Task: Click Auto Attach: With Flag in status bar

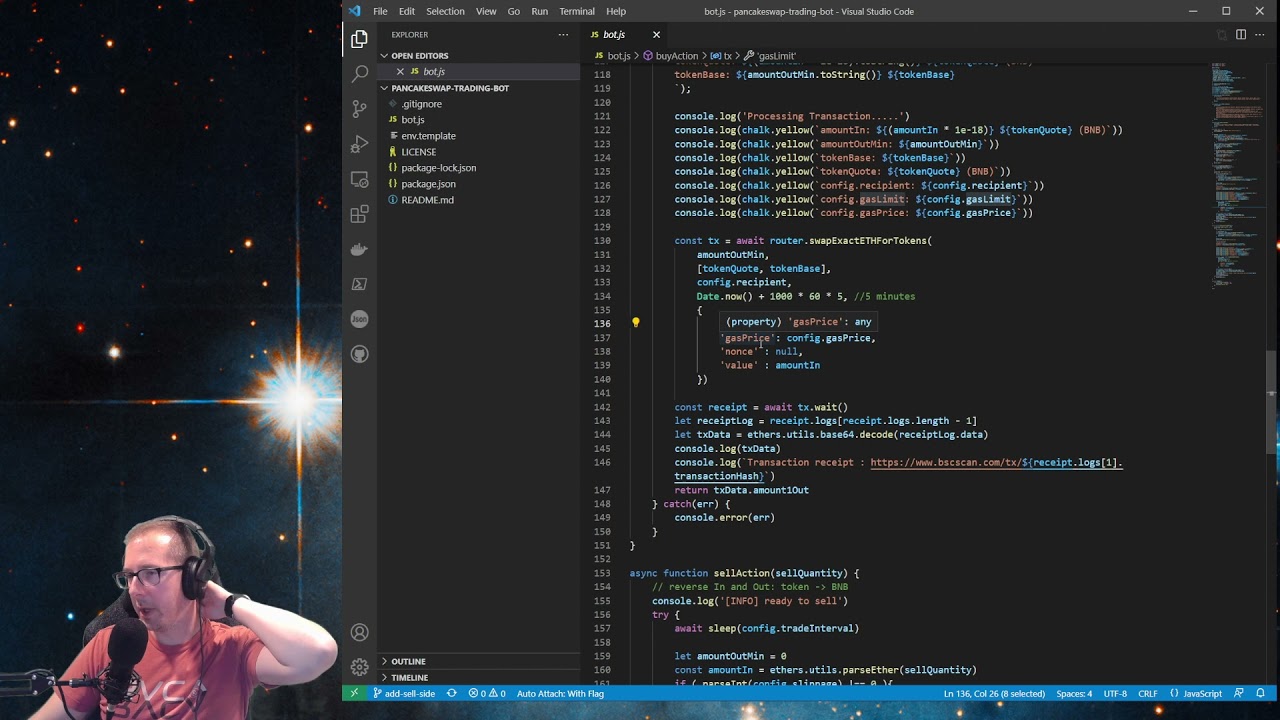Action: pos(560,693)
